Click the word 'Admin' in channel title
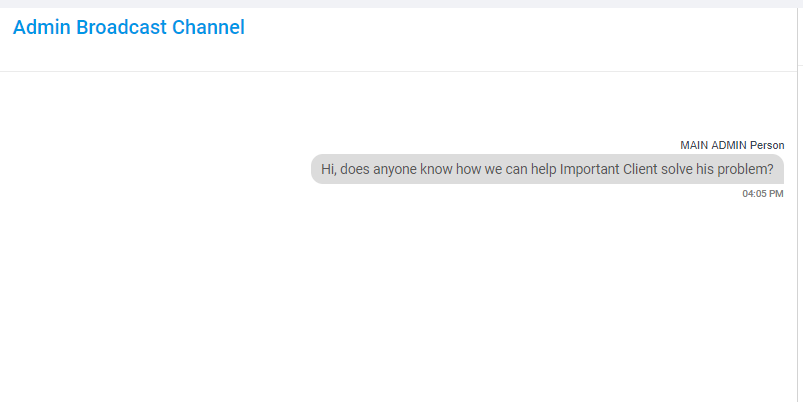803x402 pixels. (x=41, y=27)
